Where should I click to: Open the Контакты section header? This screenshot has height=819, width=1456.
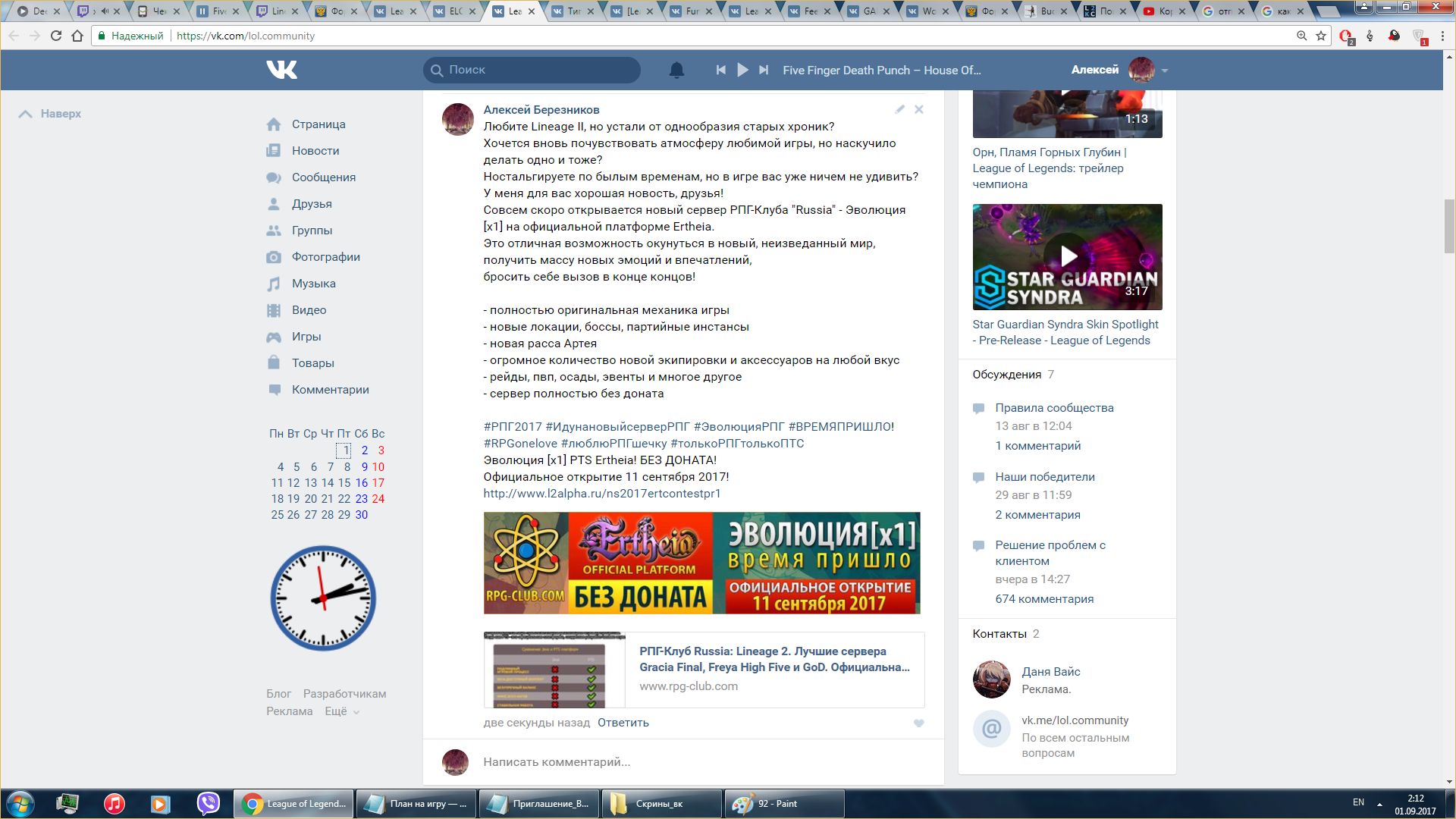tap(999, 634)
